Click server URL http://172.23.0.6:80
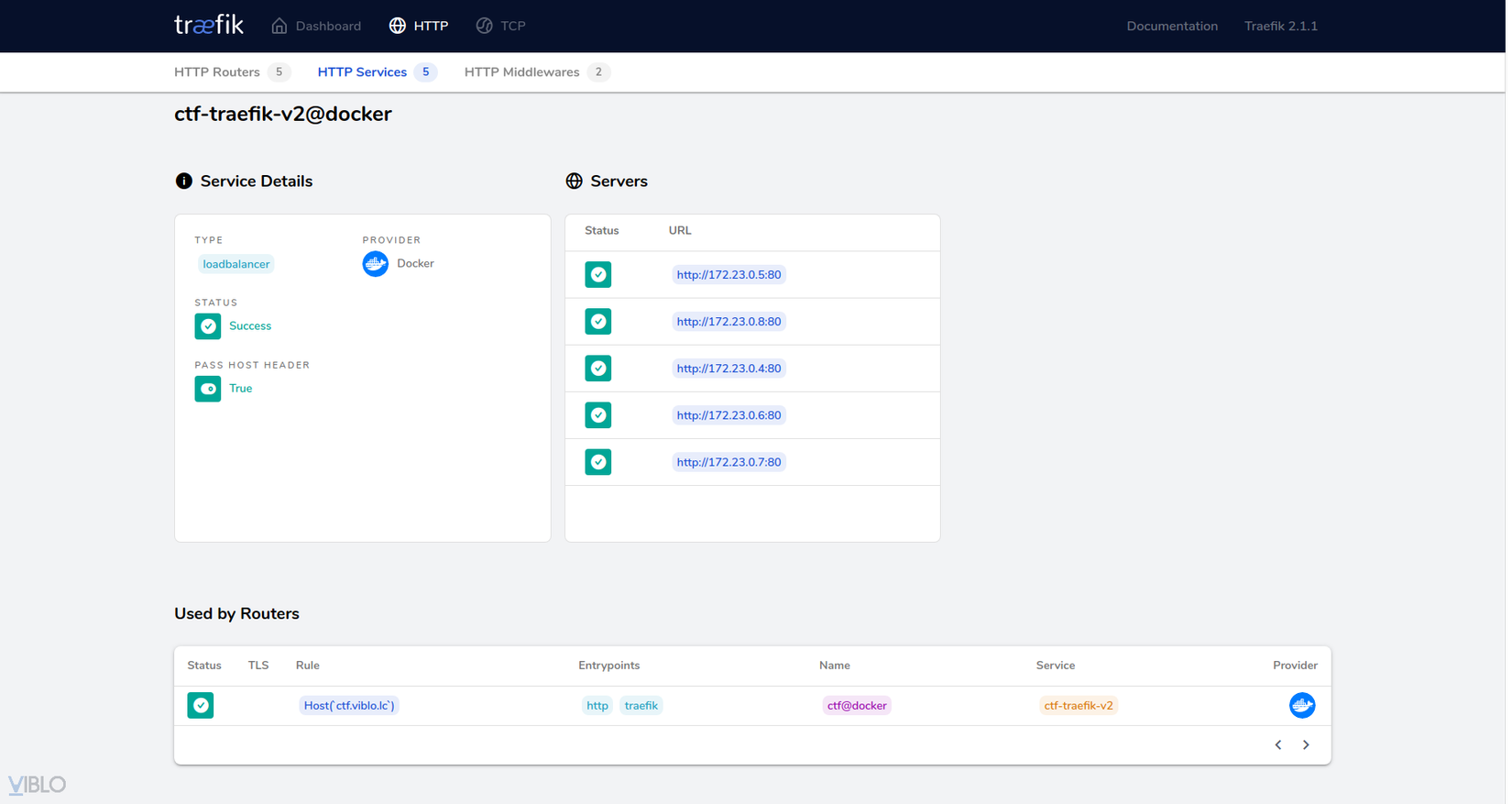The width and height of the screenshot is (1512, 804). click(729, 415)
